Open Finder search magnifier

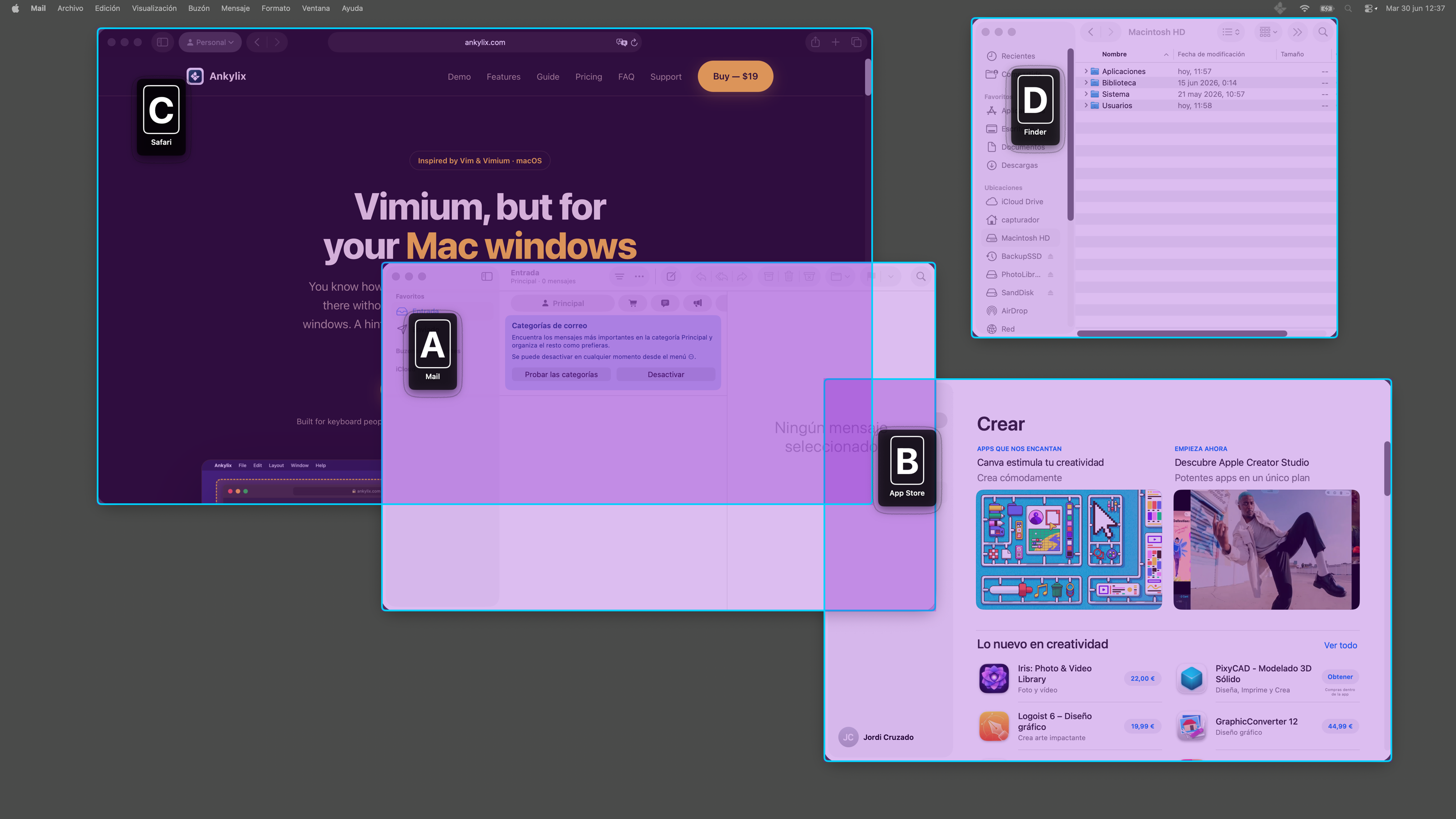point(1323,32)
